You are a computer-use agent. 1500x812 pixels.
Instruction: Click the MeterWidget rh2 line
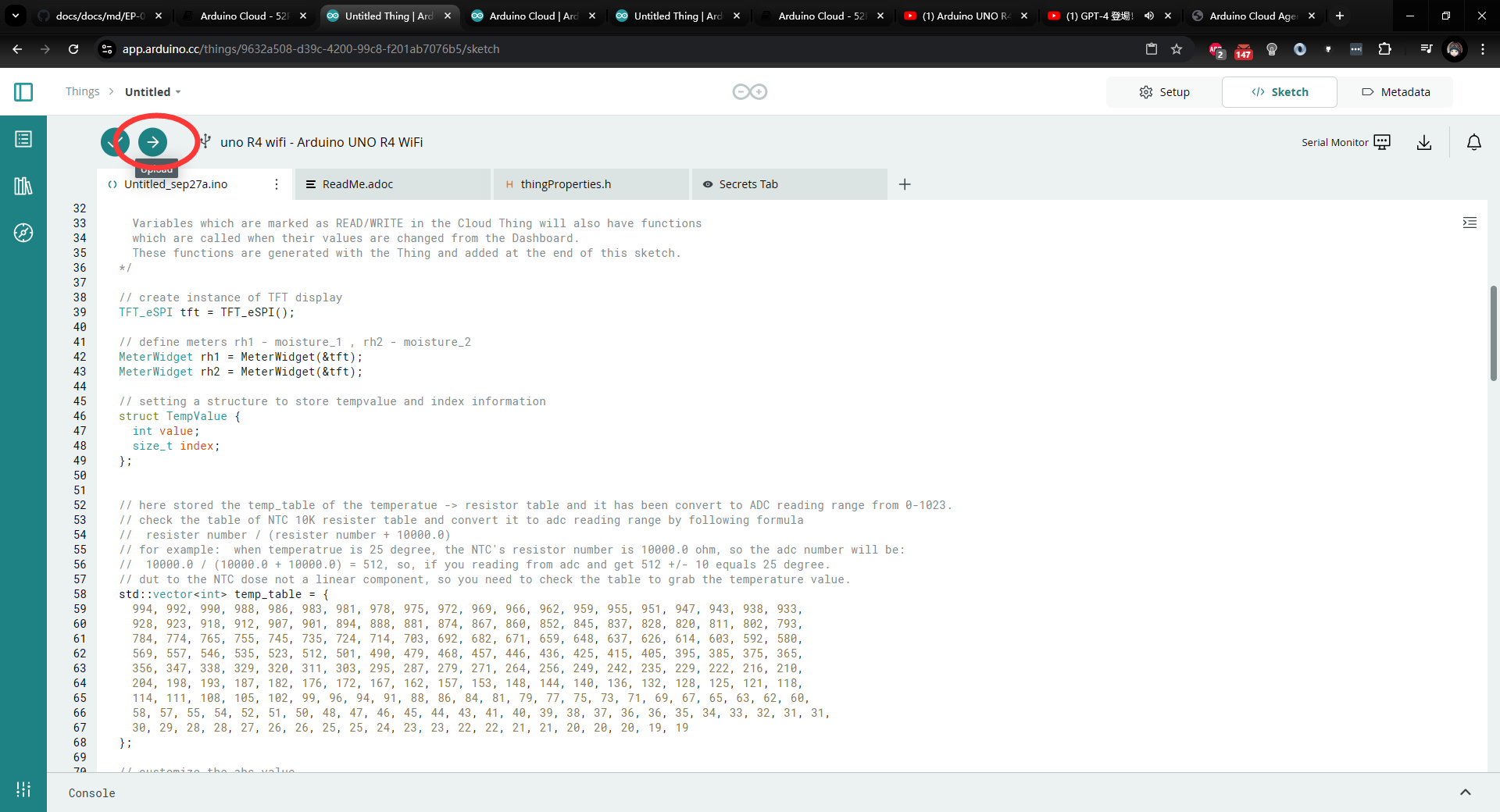point(241,372)
